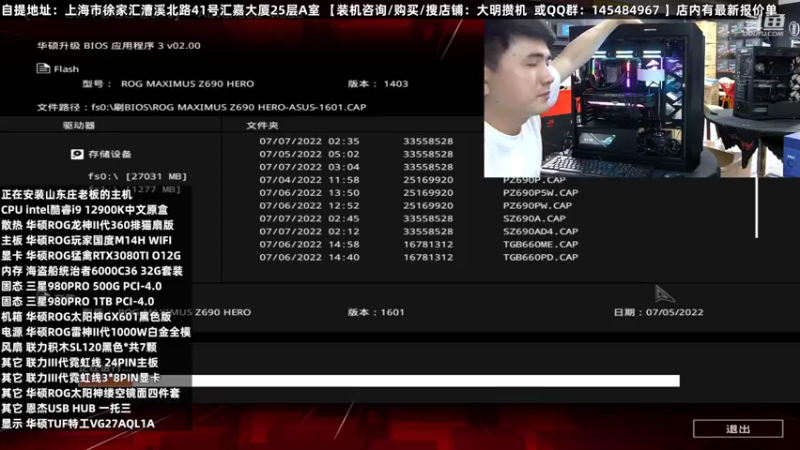Click the overlay line 显卡 华硕ROG猛禽RTX3080TI
The image size is (800, 450).
[91, 256]
